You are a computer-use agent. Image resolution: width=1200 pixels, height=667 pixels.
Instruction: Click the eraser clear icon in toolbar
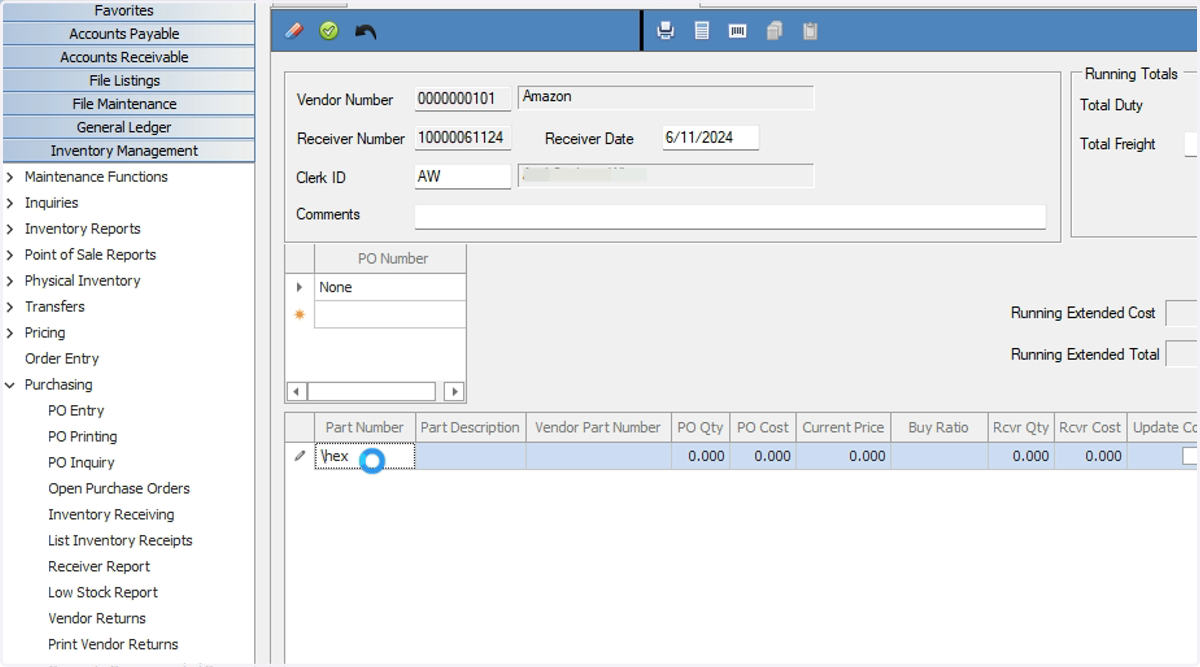(x=294, y=31)
